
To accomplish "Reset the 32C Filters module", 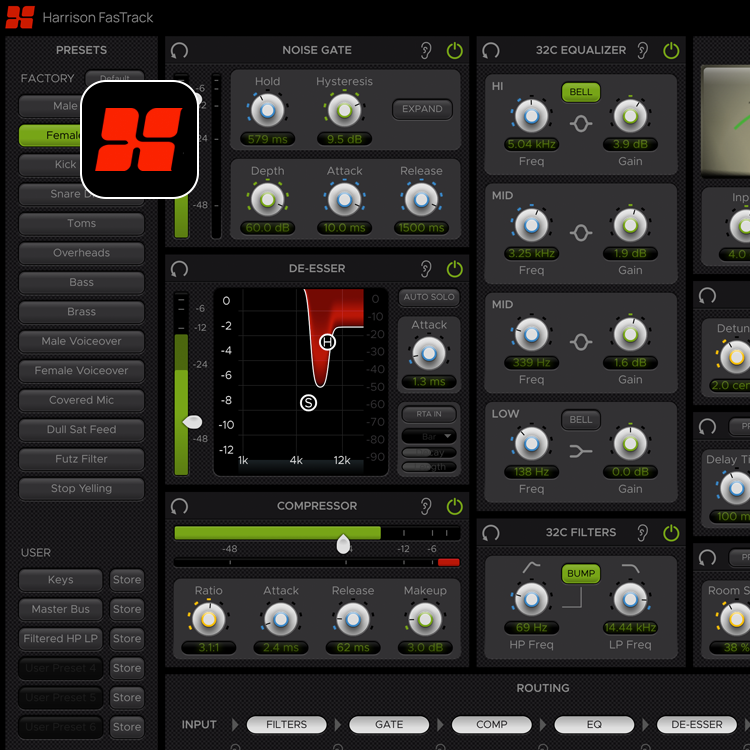I will 490,533.
